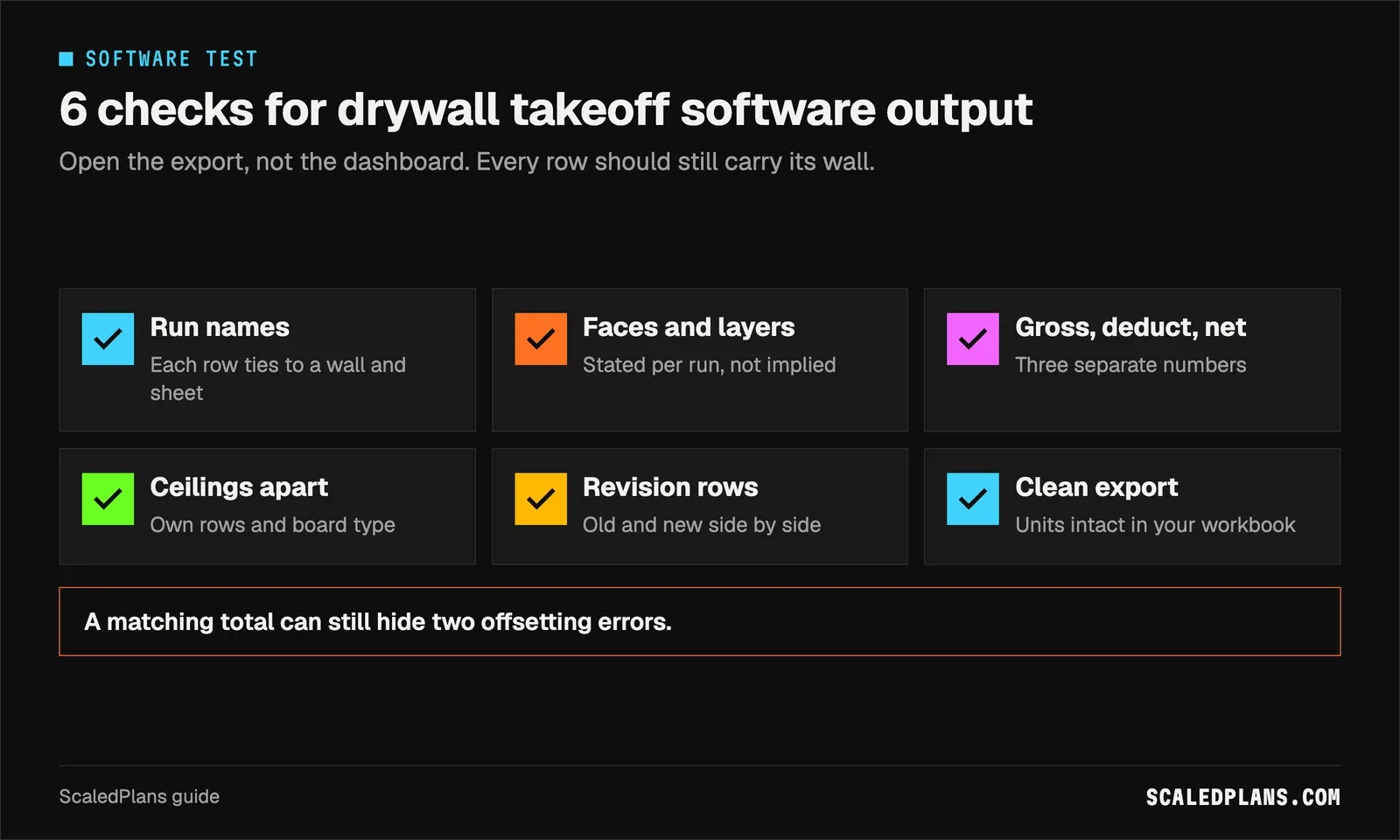Select the 'Run names' card title
1400x840 pixels.
click(x=220, y=327)
